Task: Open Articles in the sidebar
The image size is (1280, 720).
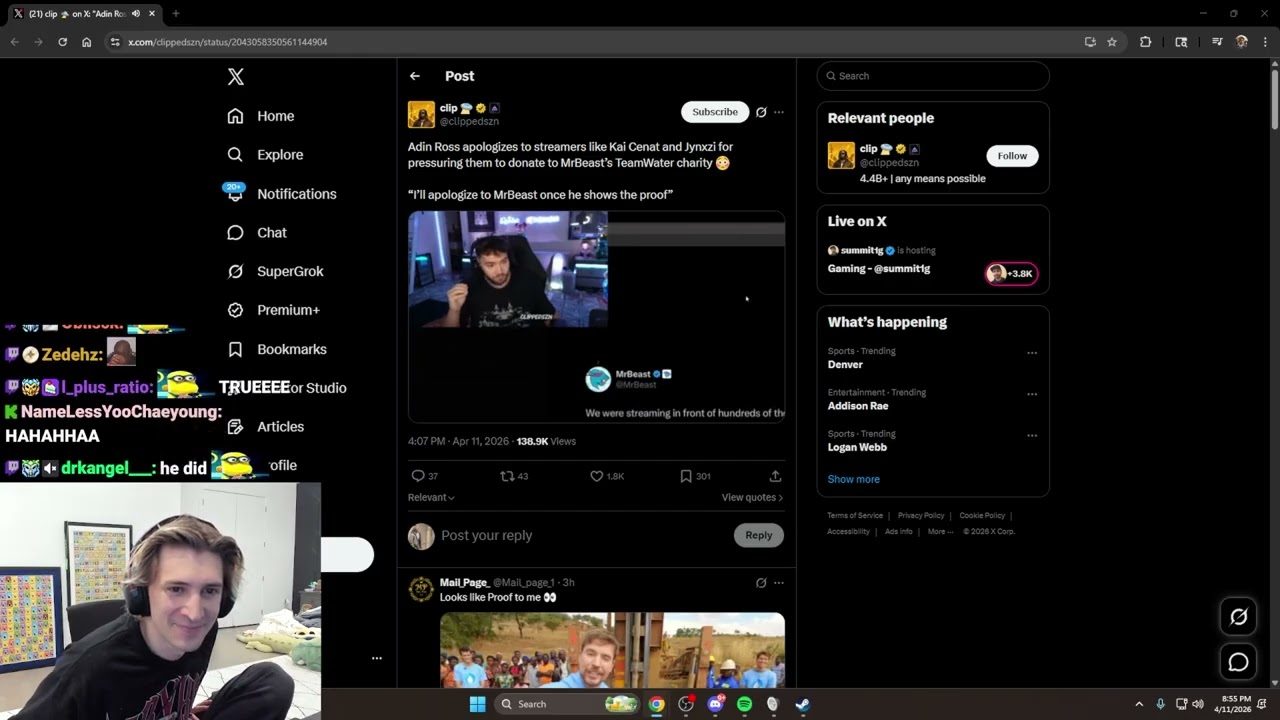Action: tap(265, 427)
